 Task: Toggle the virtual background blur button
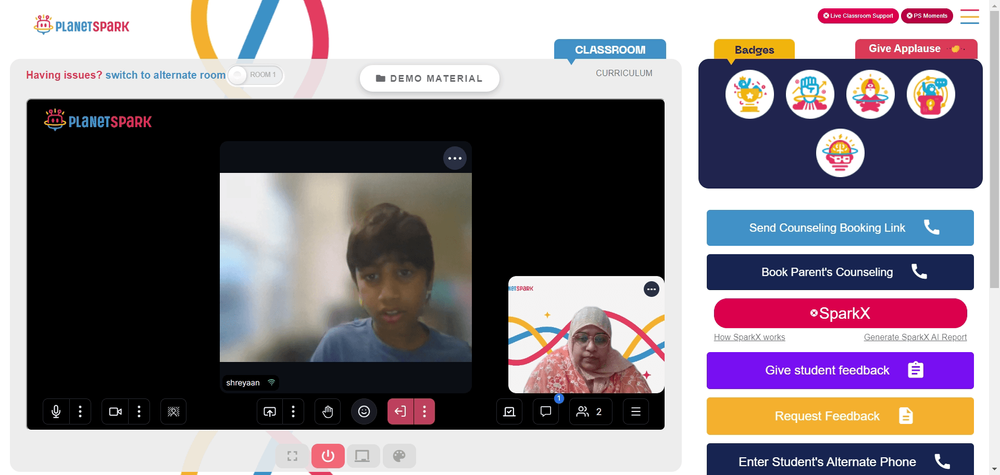173,412
